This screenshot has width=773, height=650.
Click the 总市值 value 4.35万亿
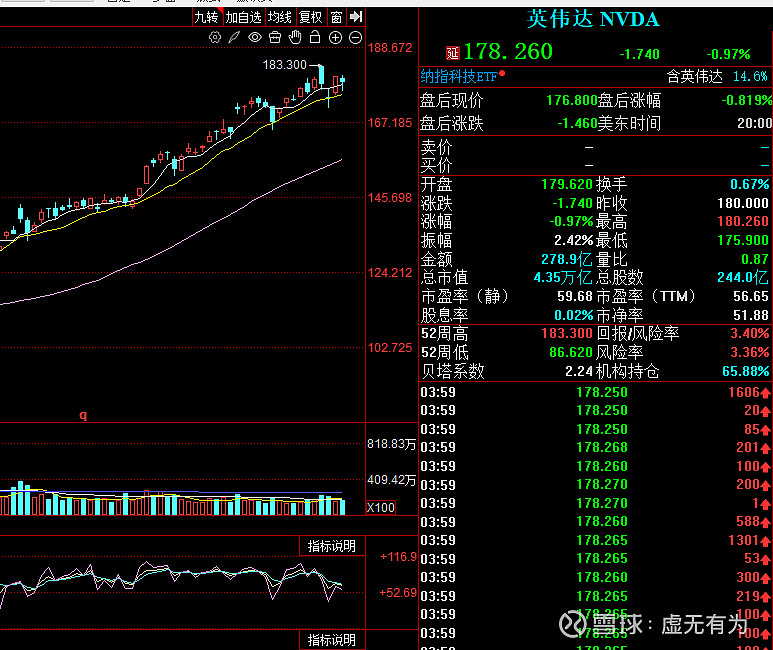(563, 277)
